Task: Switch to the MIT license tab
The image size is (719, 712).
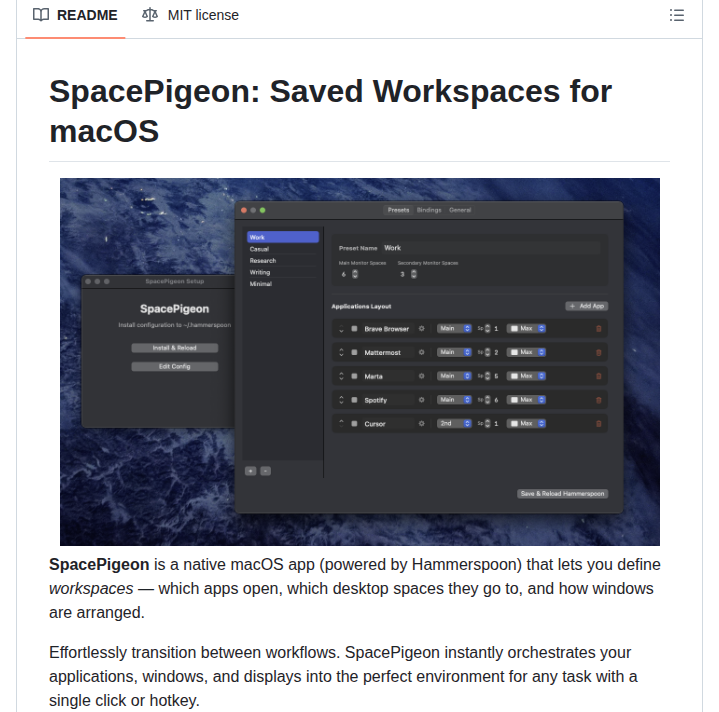Action: pos(190,15)
